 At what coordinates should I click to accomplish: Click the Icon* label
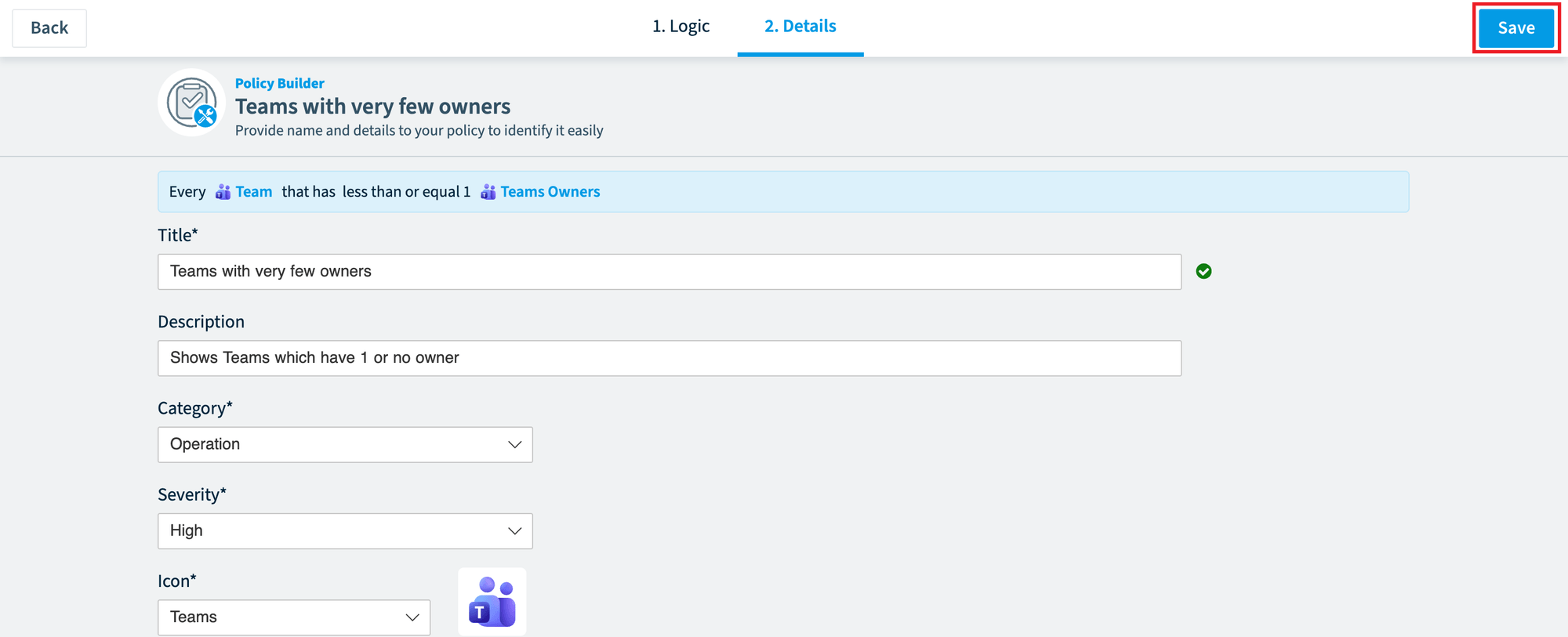tap(177, 581)
